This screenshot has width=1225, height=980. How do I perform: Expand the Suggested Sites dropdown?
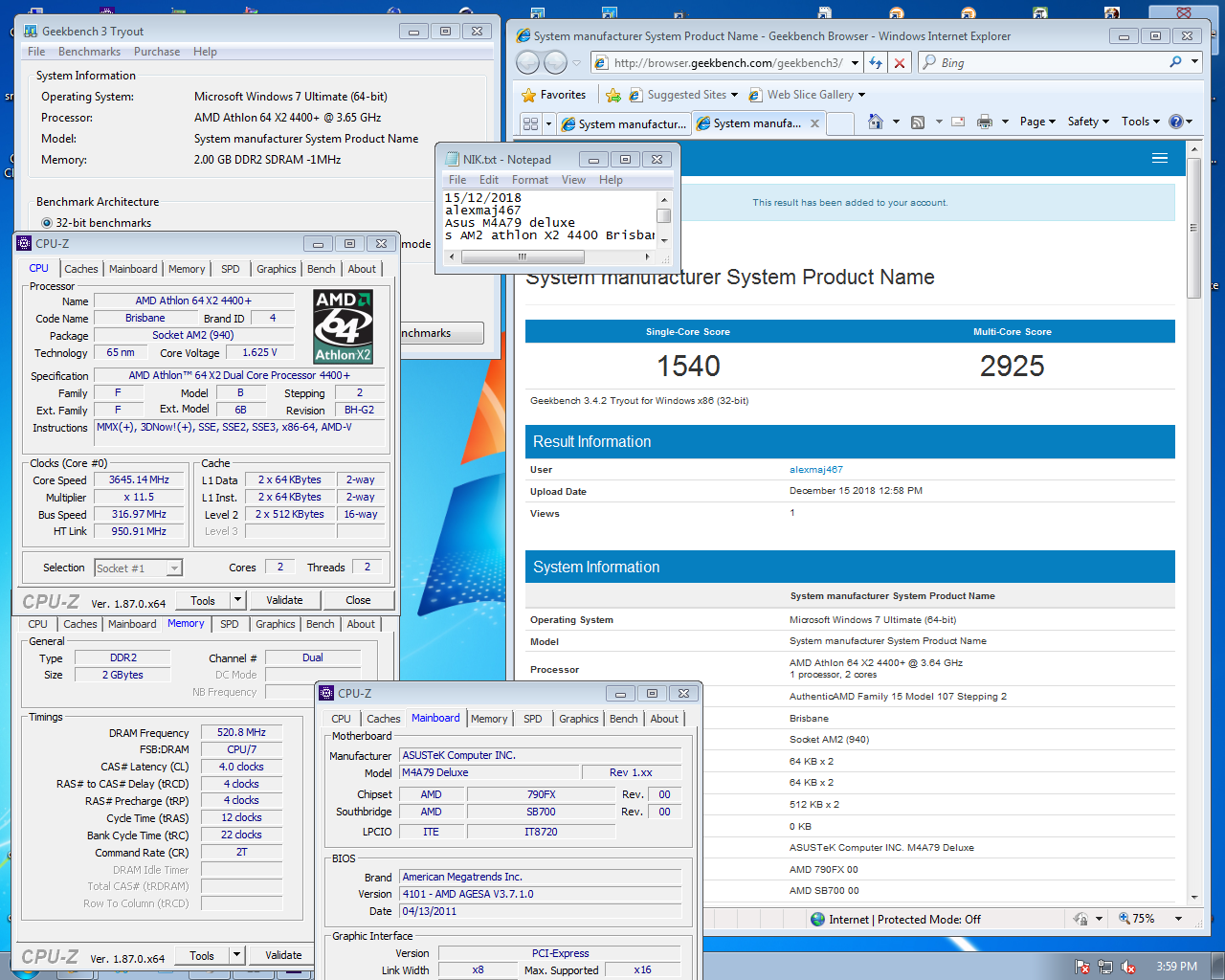[734, 95]
